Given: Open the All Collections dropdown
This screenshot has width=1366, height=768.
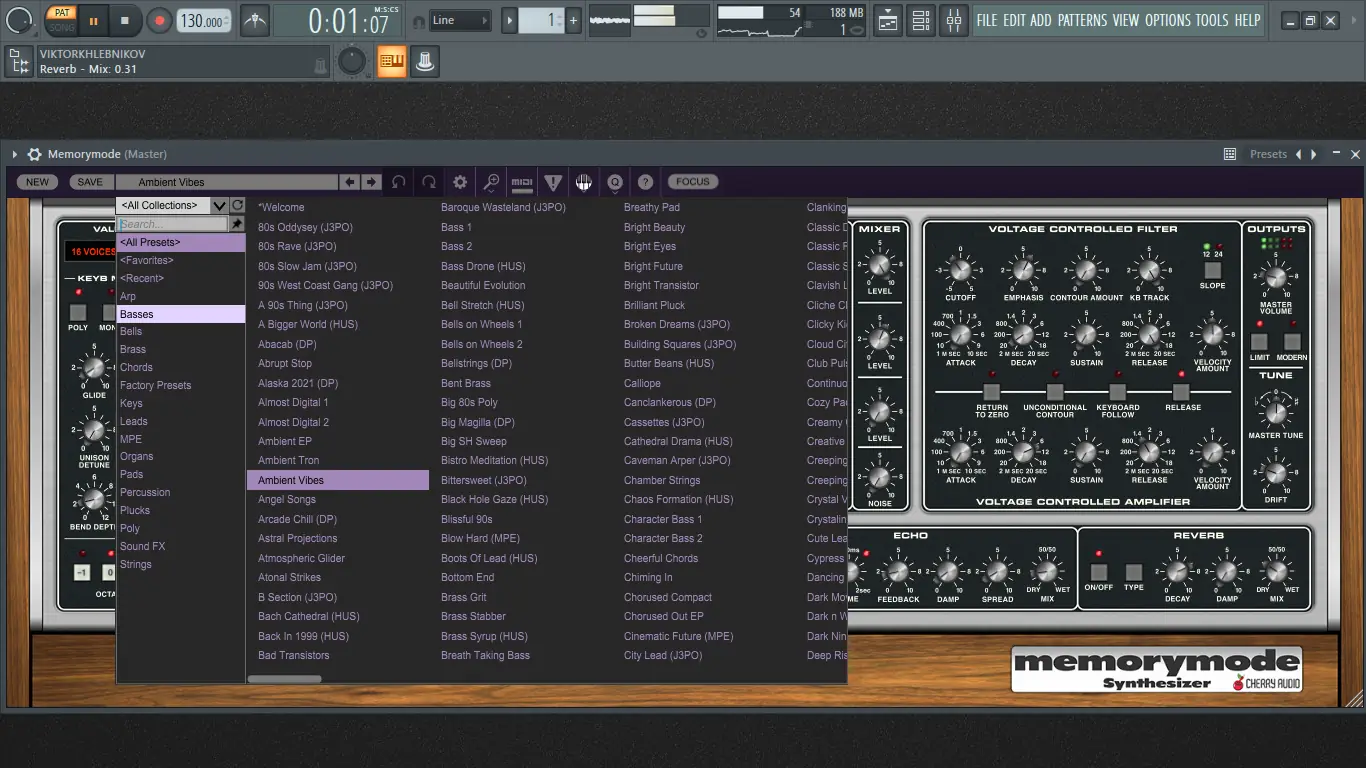Looking at the screenshot, I should (172, 205).
